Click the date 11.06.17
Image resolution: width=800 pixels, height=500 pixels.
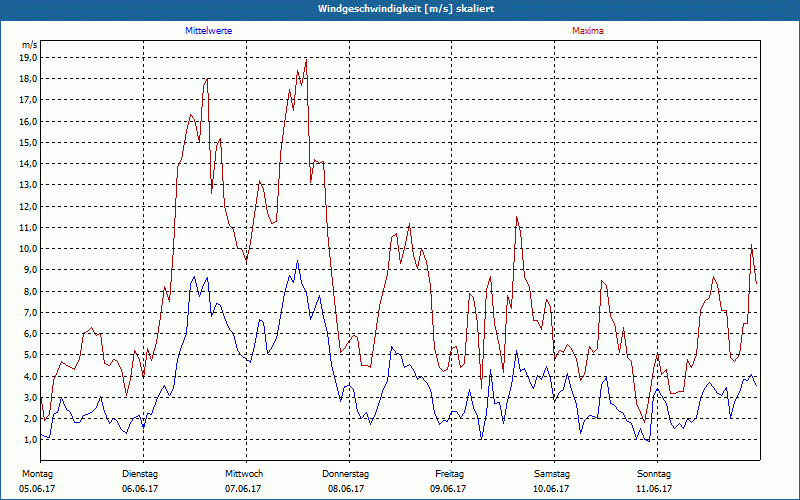(x=654, y=489)
